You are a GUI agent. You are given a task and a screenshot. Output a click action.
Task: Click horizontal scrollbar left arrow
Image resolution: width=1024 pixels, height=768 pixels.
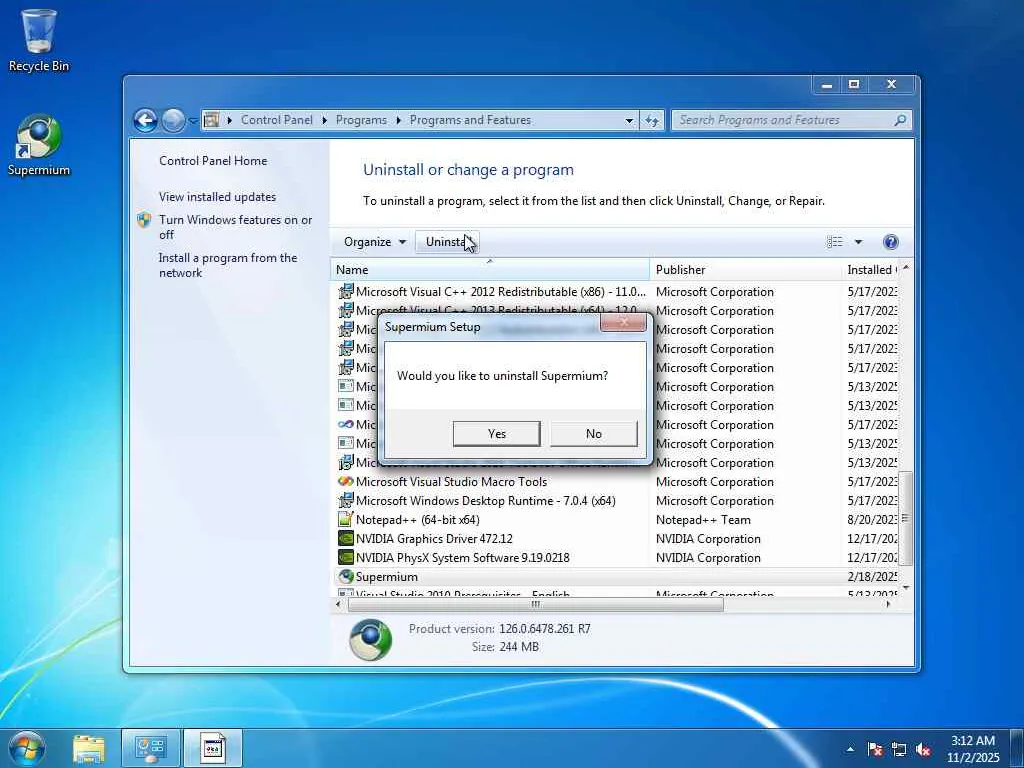pos(338,605)
